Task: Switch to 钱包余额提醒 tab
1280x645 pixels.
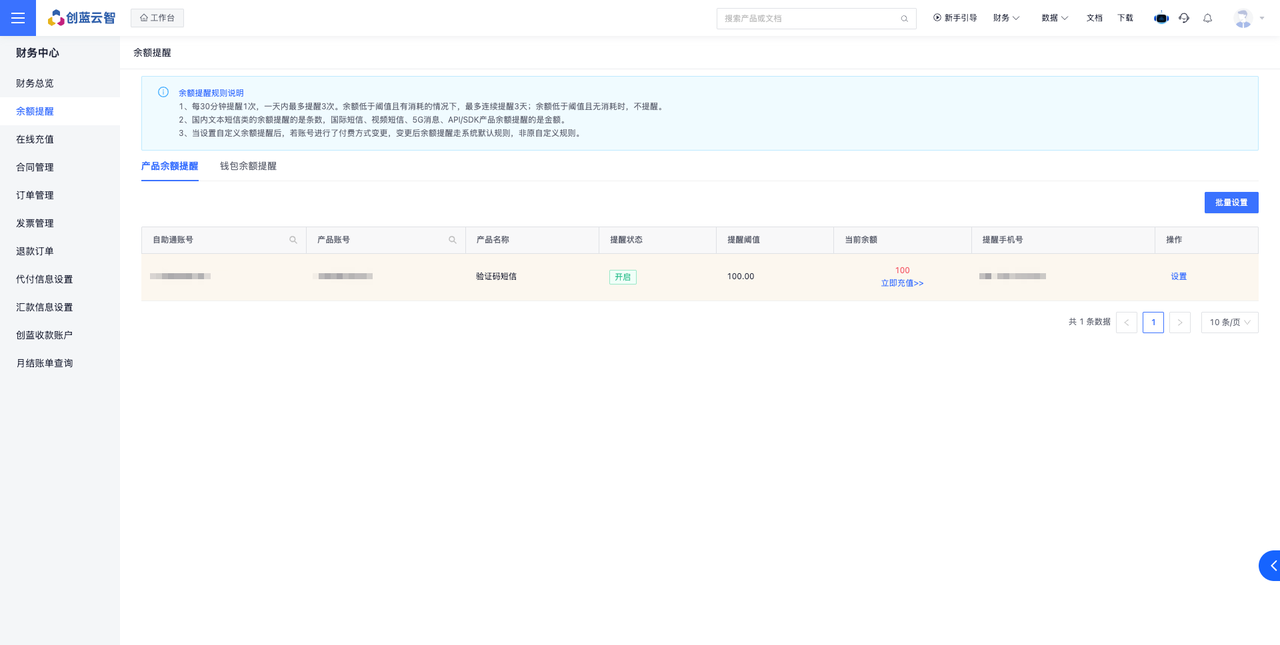Action: coord(248,166)
